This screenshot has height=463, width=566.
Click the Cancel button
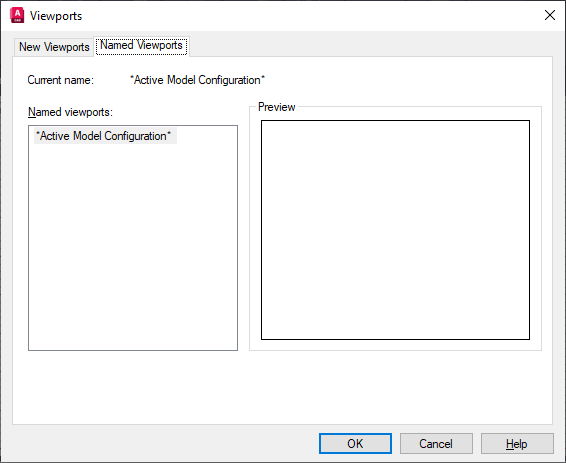[436, 444]
